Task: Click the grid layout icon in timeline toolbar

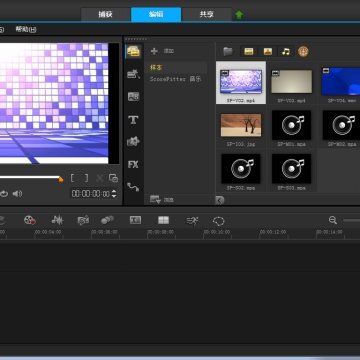Action: pyautogui.click(x=163, y=220)
